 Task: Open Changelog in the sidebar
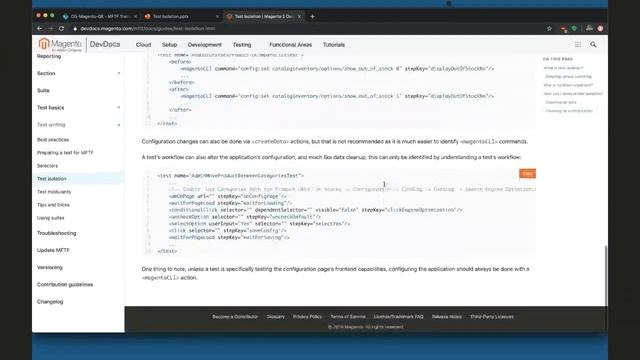(x=50, y=302)
